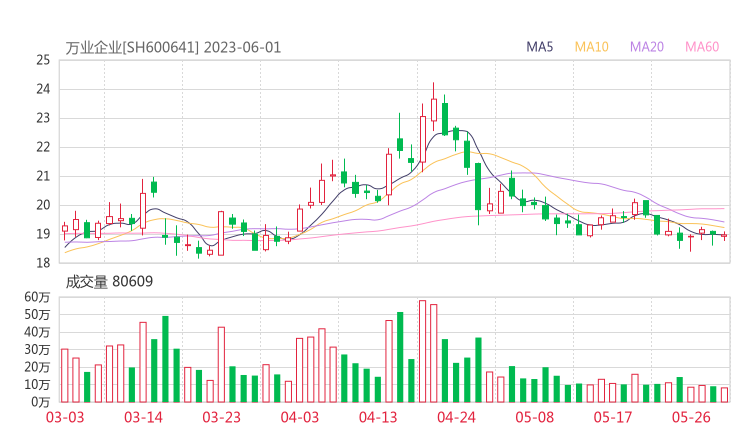Click the price axis value 24

tap(43, 89)
